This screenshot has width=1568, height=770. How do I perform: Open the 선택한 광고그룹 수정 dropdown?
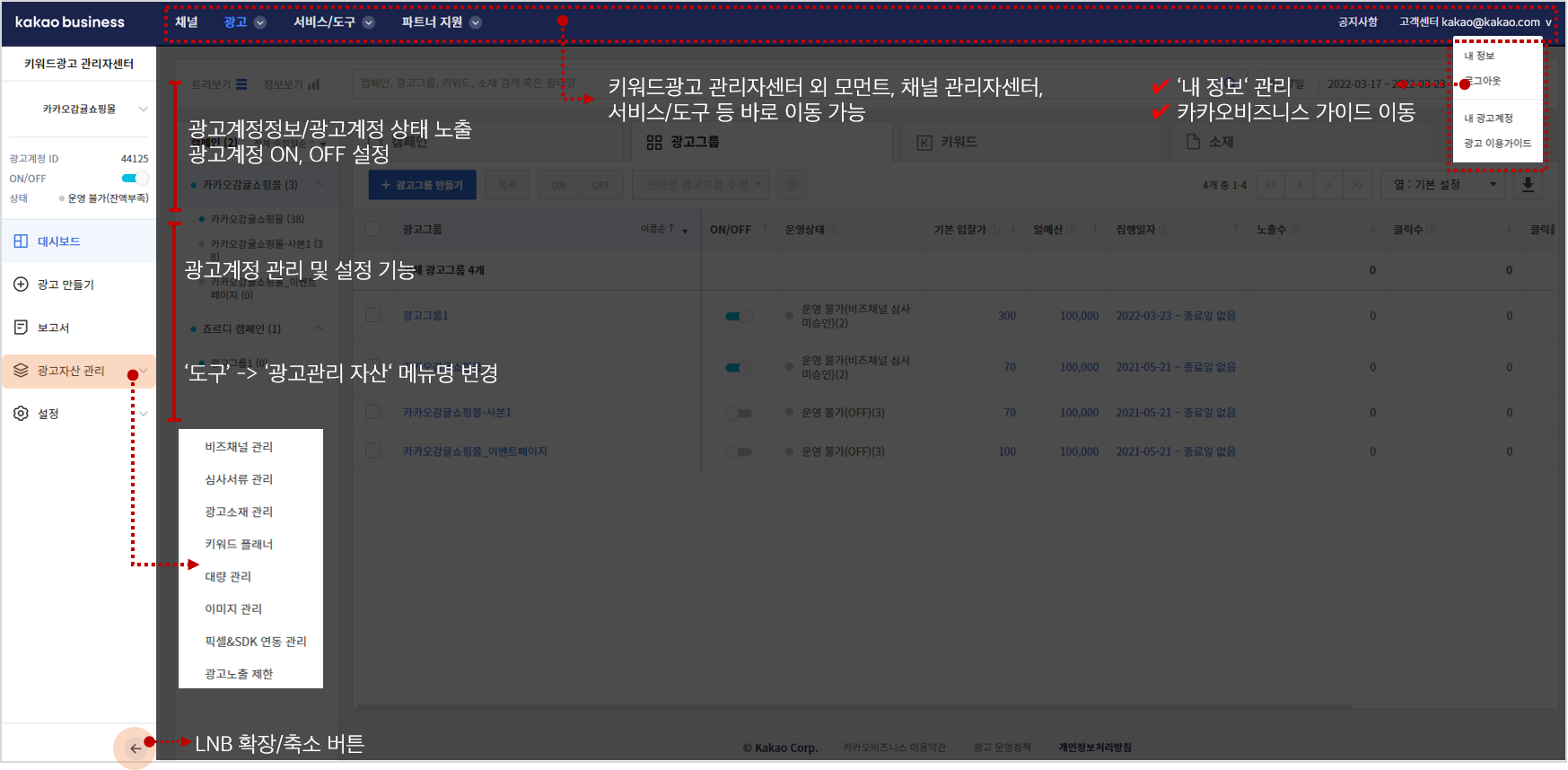(701, 185)
